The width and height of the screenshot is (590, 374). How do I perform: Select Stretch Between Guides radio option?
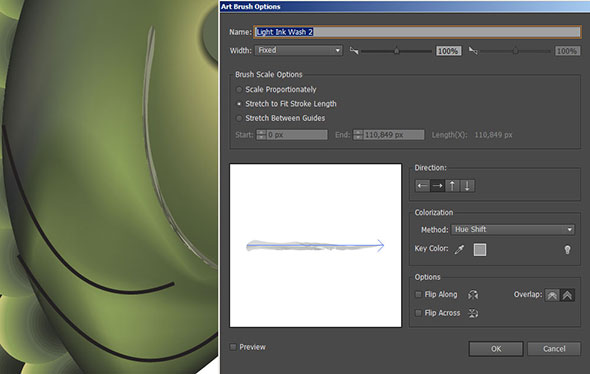[x=239, y=118]
